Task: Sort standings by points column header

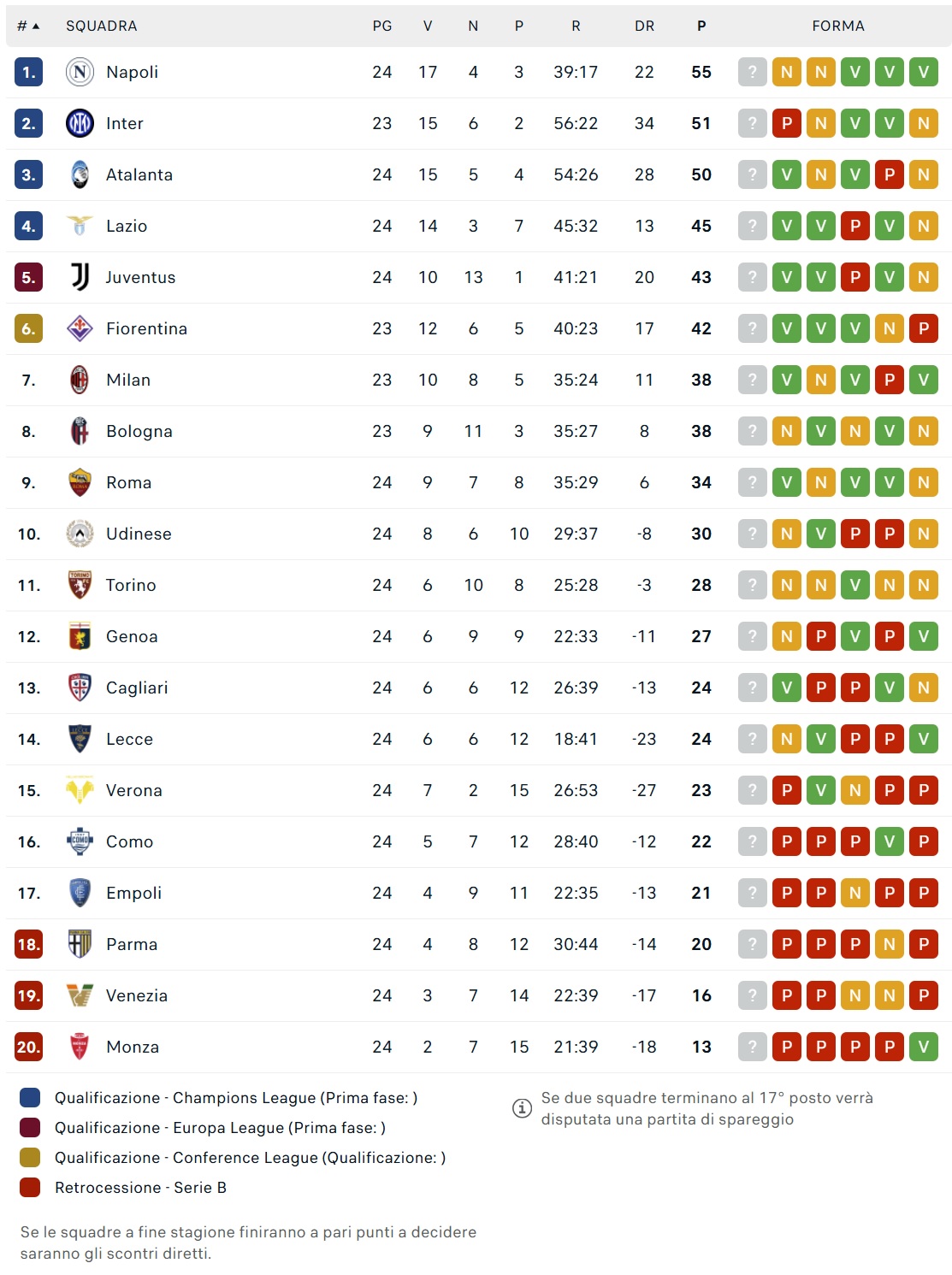Action: click(701, 26)
